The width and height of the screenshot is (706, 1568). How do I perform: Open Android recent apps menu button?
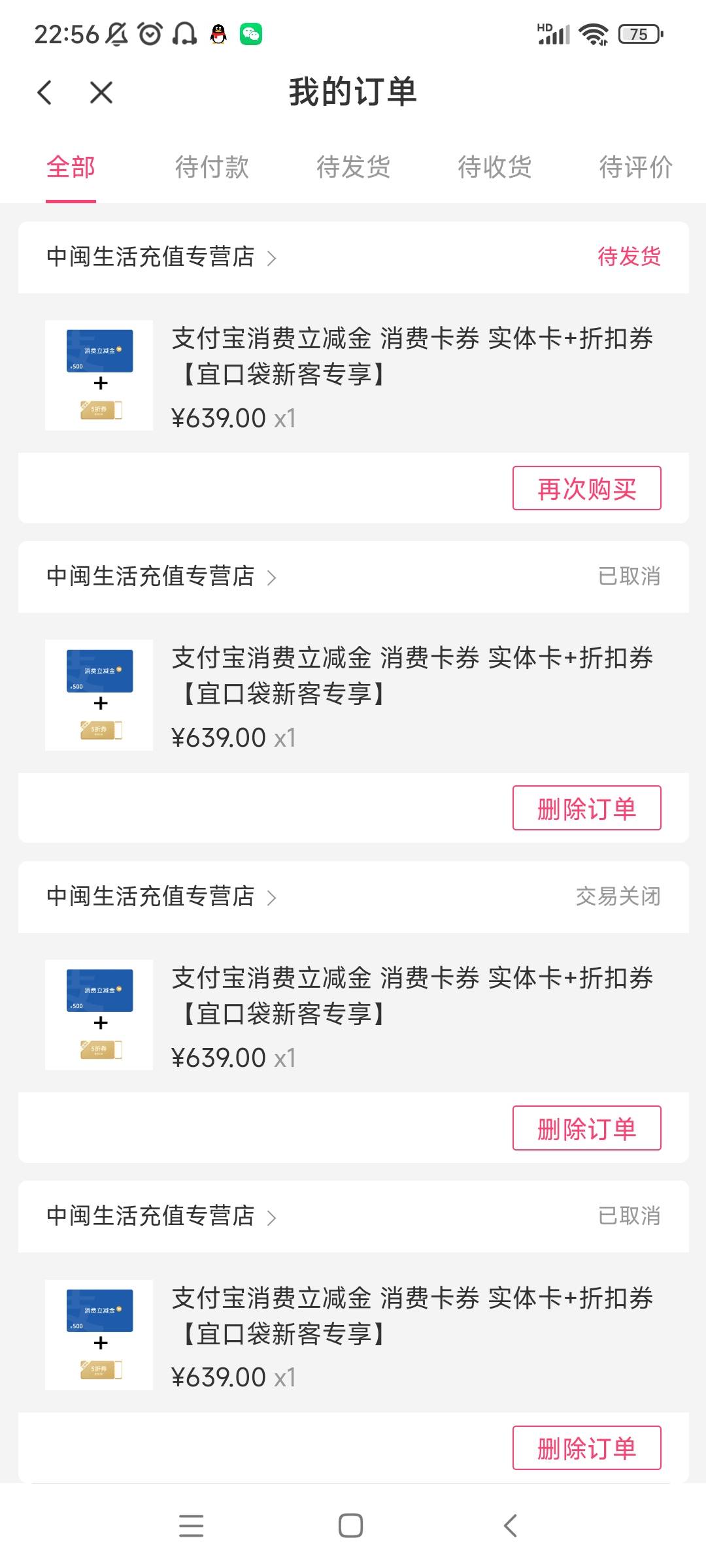point(191,1526)
